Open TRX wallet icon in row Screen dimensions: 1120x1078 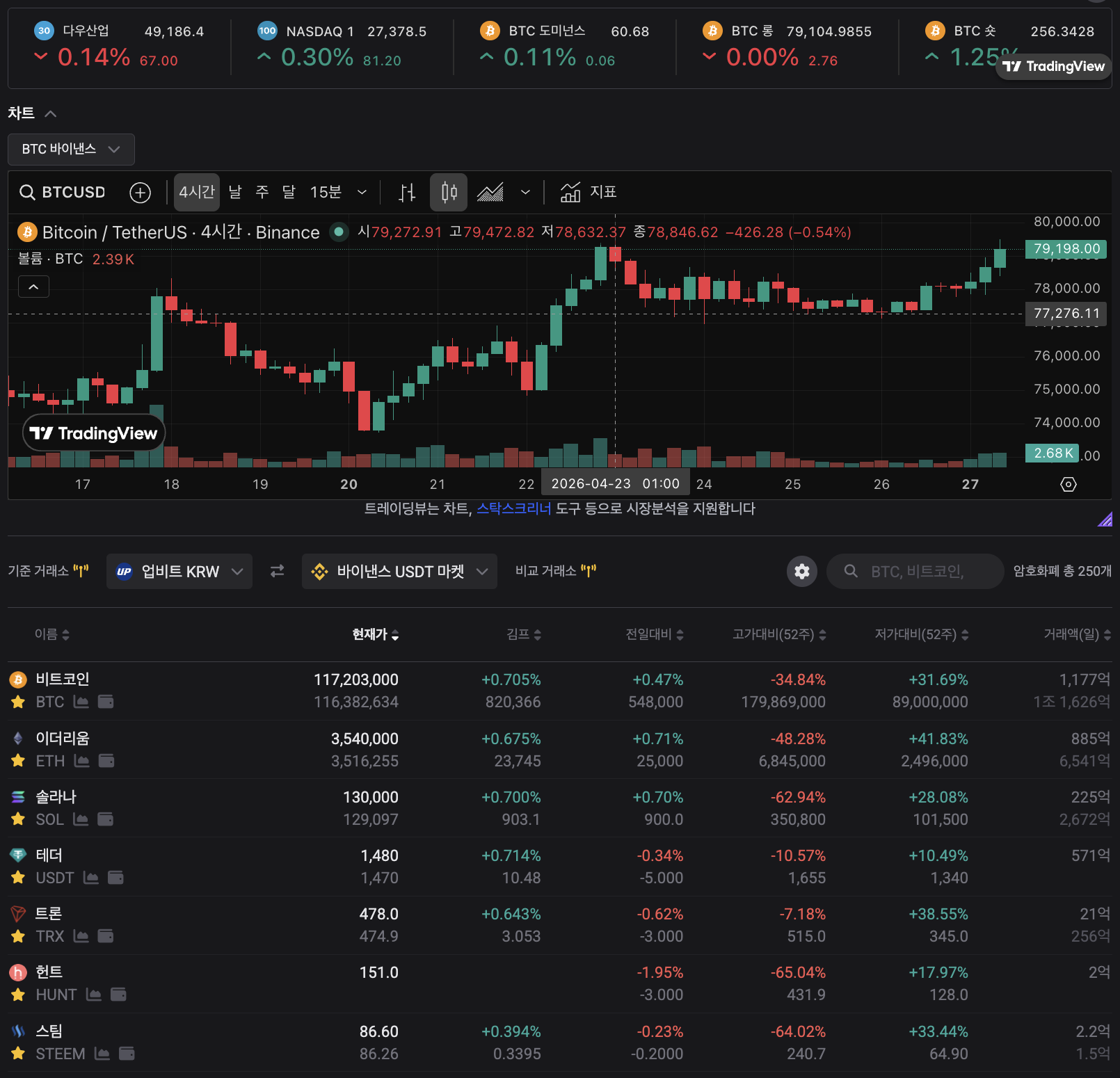(106, 936)
